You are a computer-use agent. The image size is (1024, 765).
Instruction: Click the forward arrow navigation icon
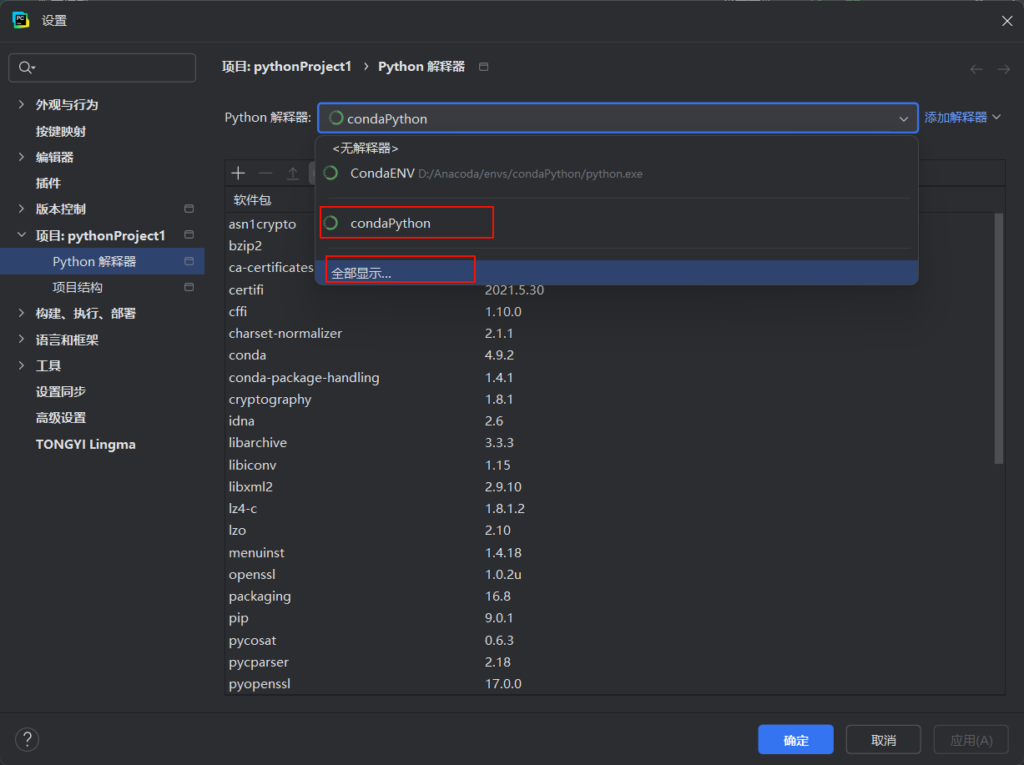1004,69
